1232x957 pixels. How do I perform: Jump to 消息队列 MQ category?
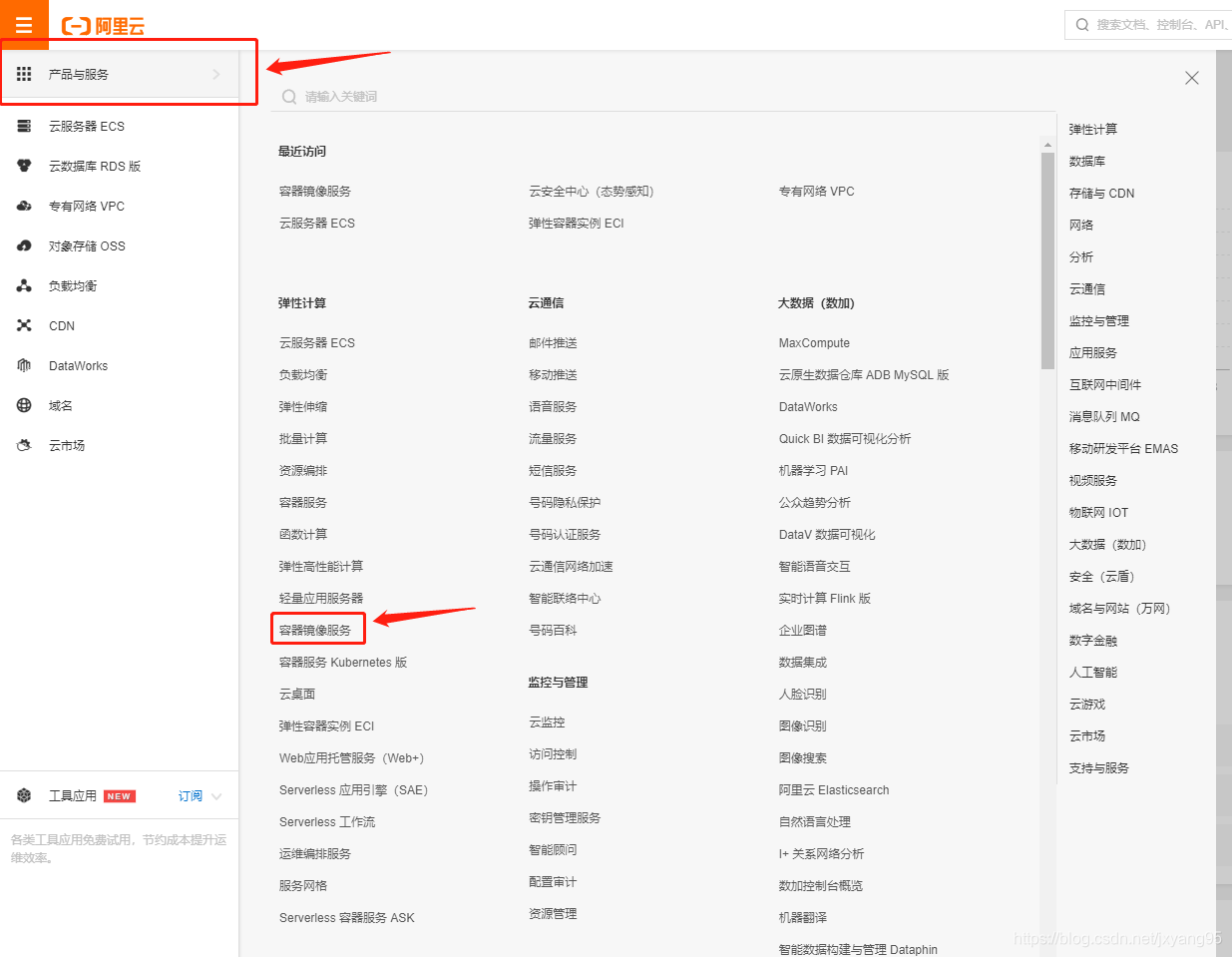(1104, 417)
